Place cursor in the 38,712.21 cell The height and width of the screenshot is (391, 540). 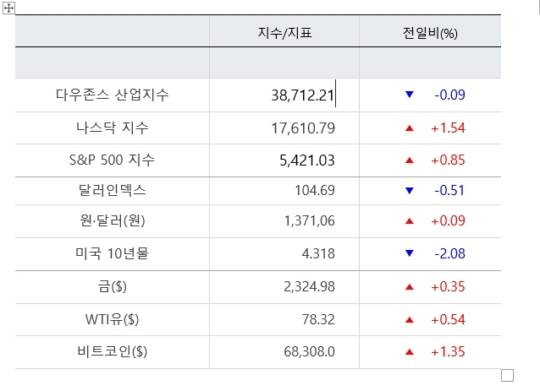tap(284, 95)
